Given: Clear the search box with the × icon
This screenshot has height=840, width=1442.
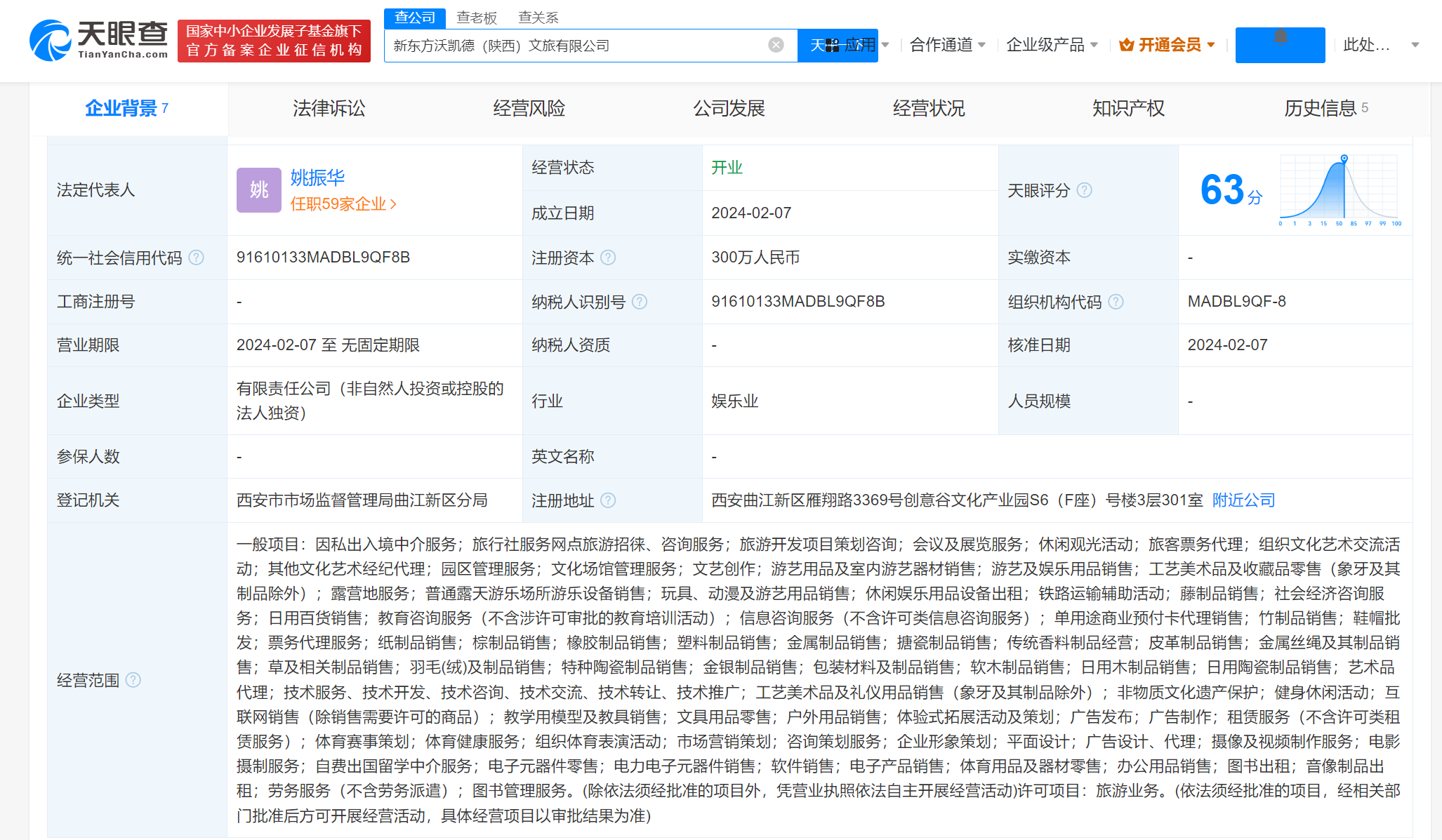Looking at the screenshot, I should (775, 44).
